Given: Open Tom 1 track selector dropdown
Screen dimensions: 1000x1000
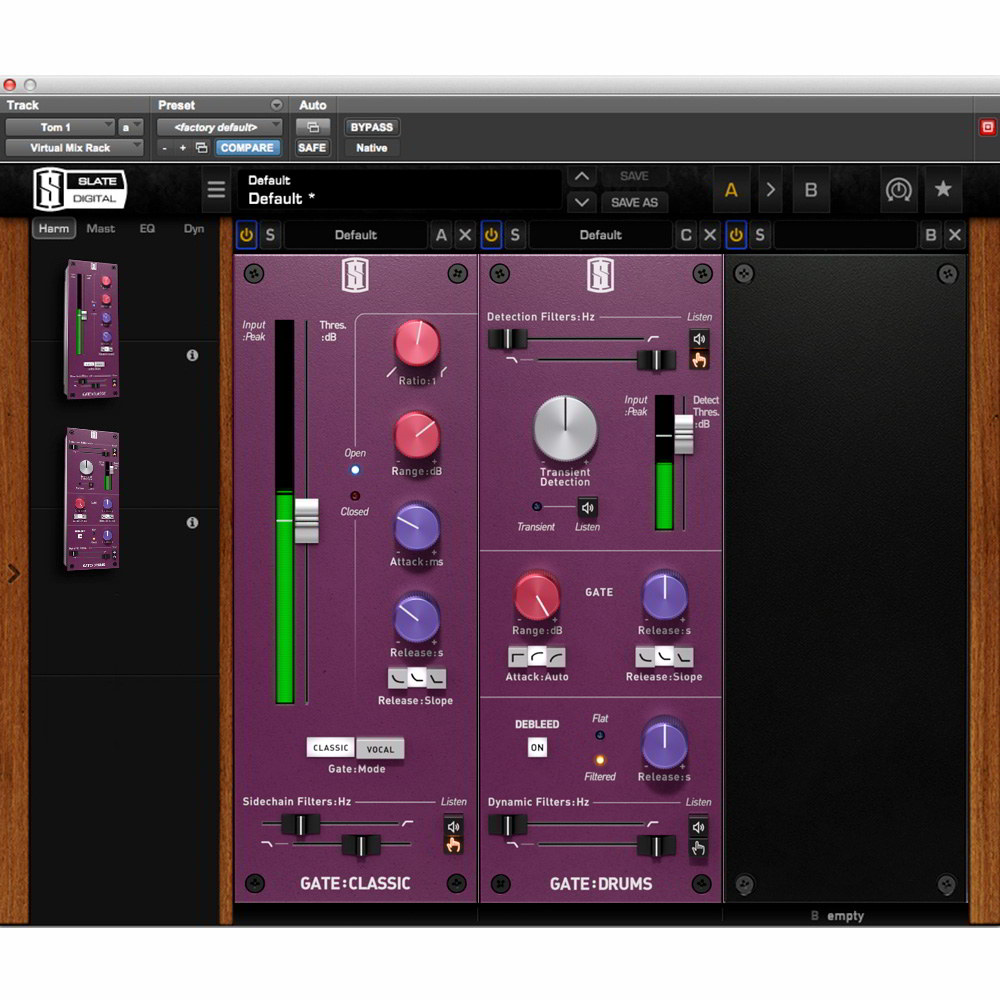Looking at the screenshot, I should click(59, 127).
